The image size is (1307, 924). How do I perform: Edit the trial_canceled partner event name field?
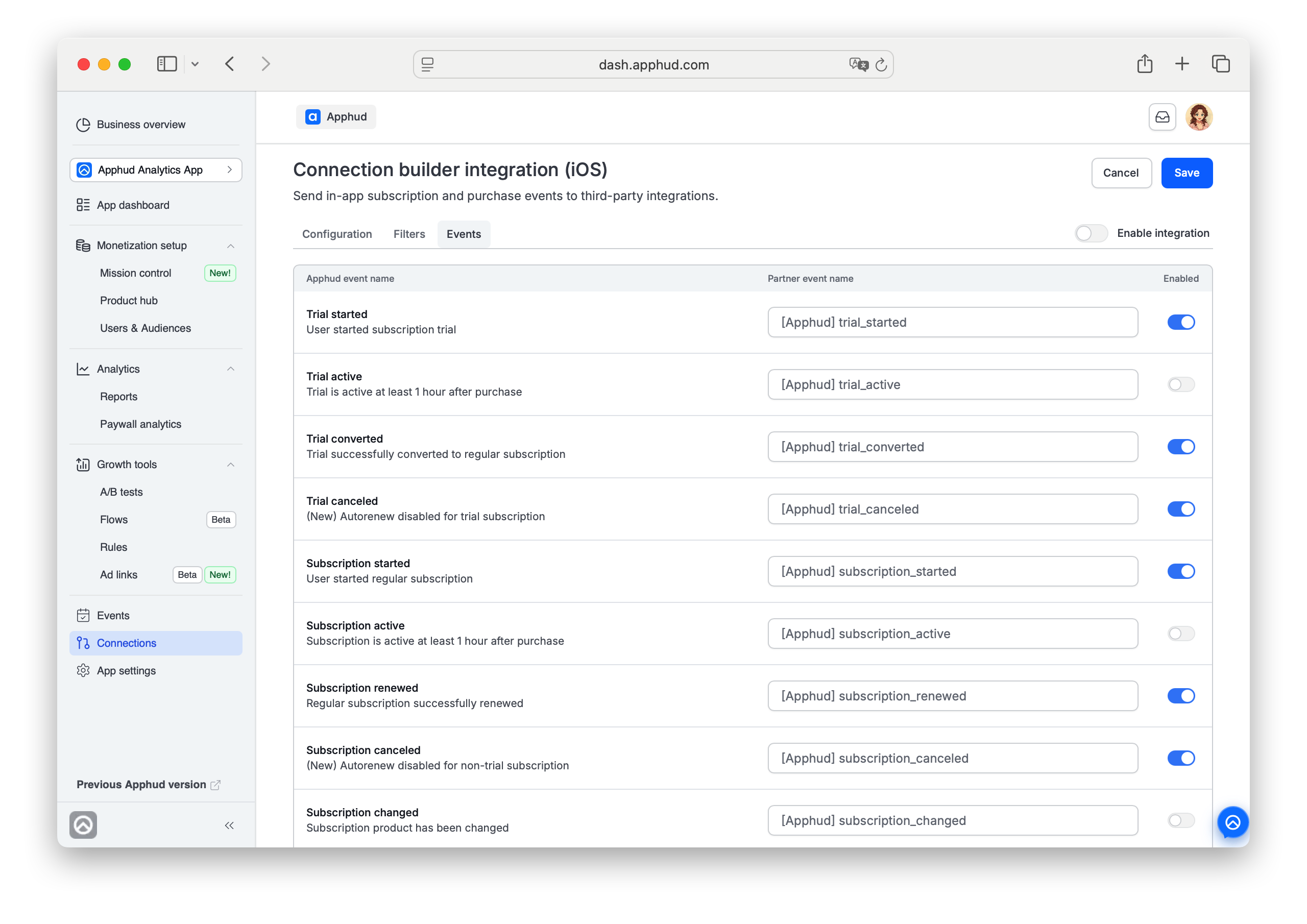click(952, 509)
